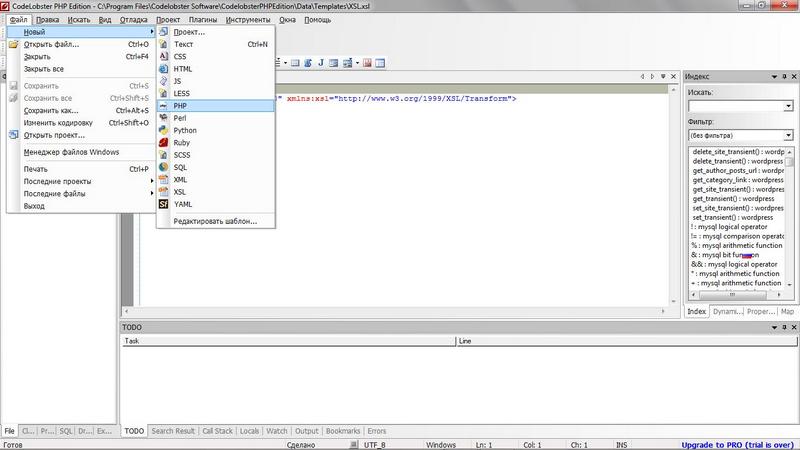800x450 pixels.
Task: Open the Индекс panel options arrow
Action: click(774, 77)
